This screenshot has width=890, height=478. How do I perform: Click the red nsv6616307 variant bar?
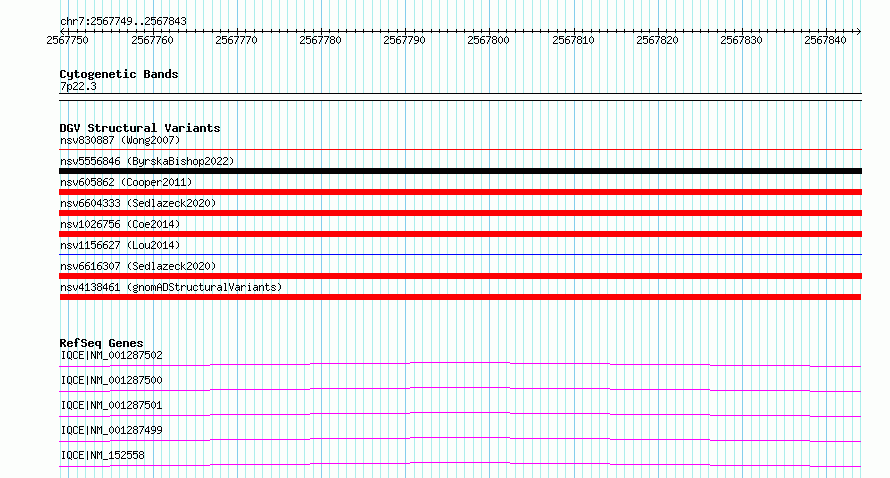(x=460, y=276)
